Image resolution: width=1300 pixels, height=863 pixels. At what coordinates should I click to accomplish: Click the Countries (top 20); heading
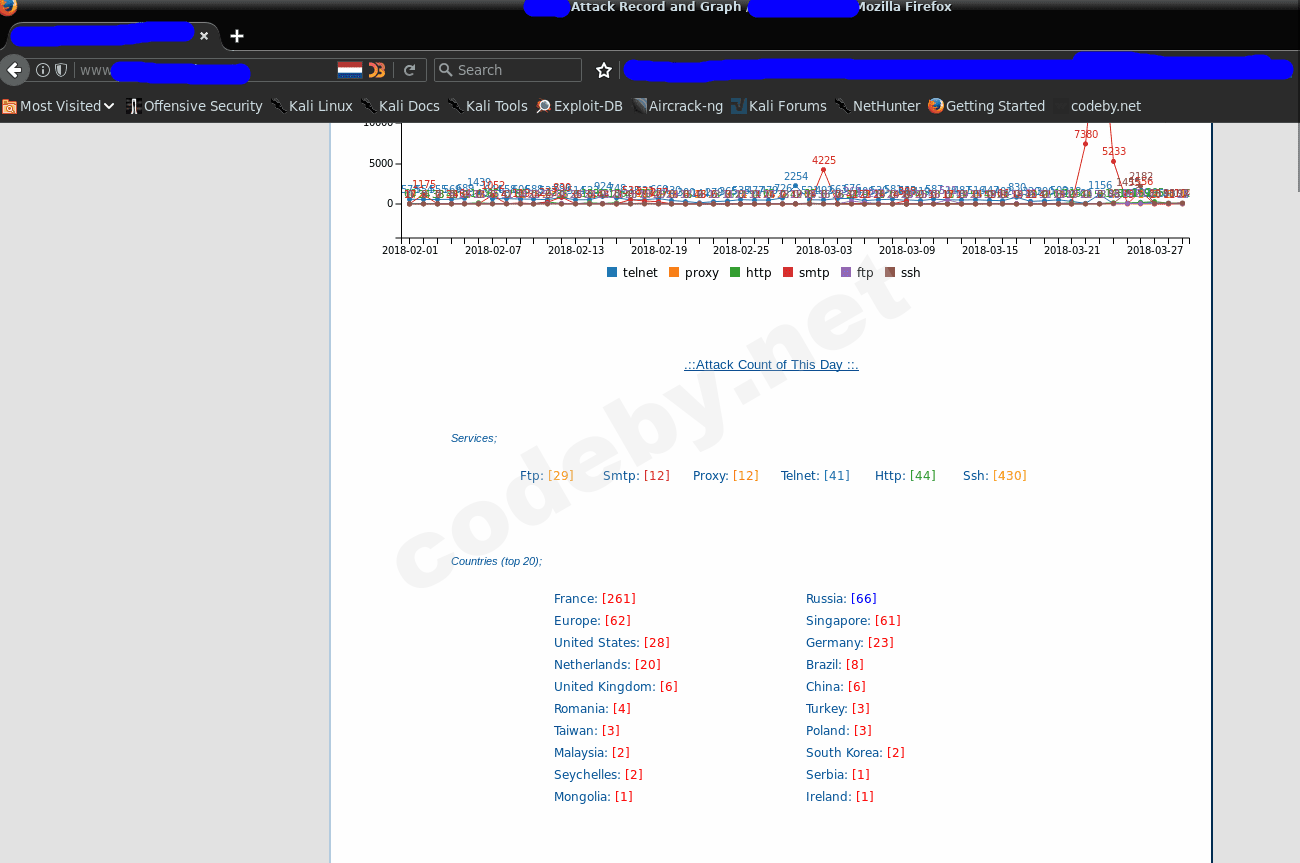(x=496, y=561)
